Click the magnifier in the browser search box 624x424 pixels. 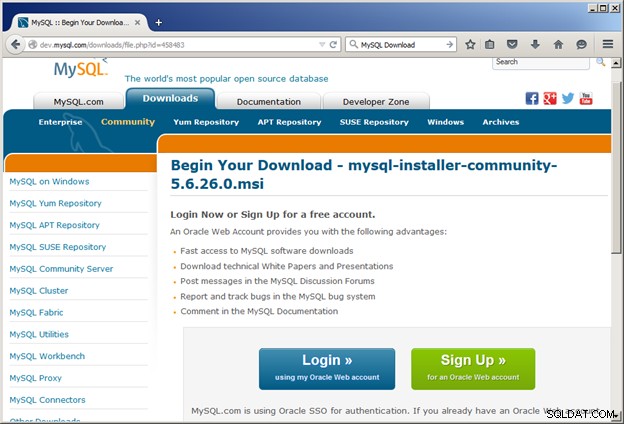coord(353,45)
